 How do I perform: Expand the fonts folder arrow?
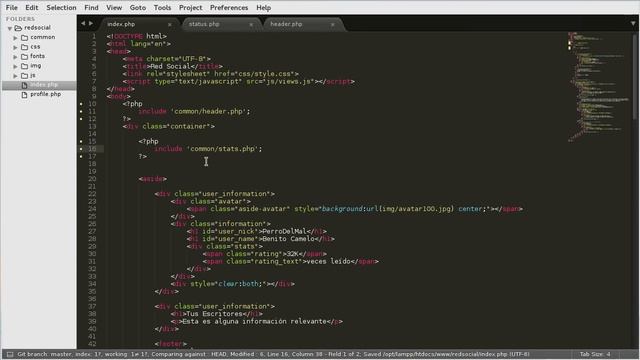click(x=16, y=57)
